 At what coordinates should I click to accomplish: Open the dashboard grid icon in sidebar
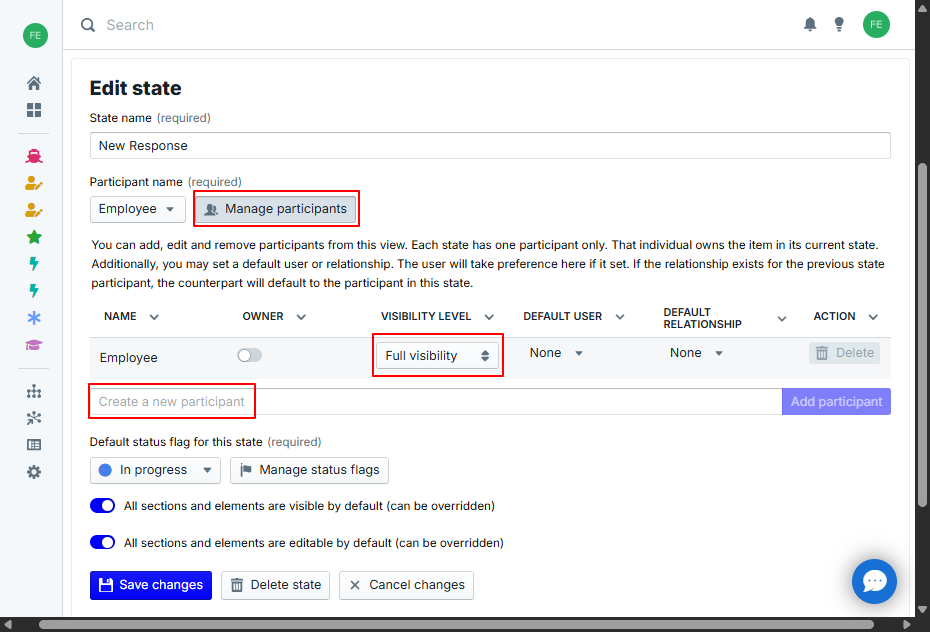point(34,110)
